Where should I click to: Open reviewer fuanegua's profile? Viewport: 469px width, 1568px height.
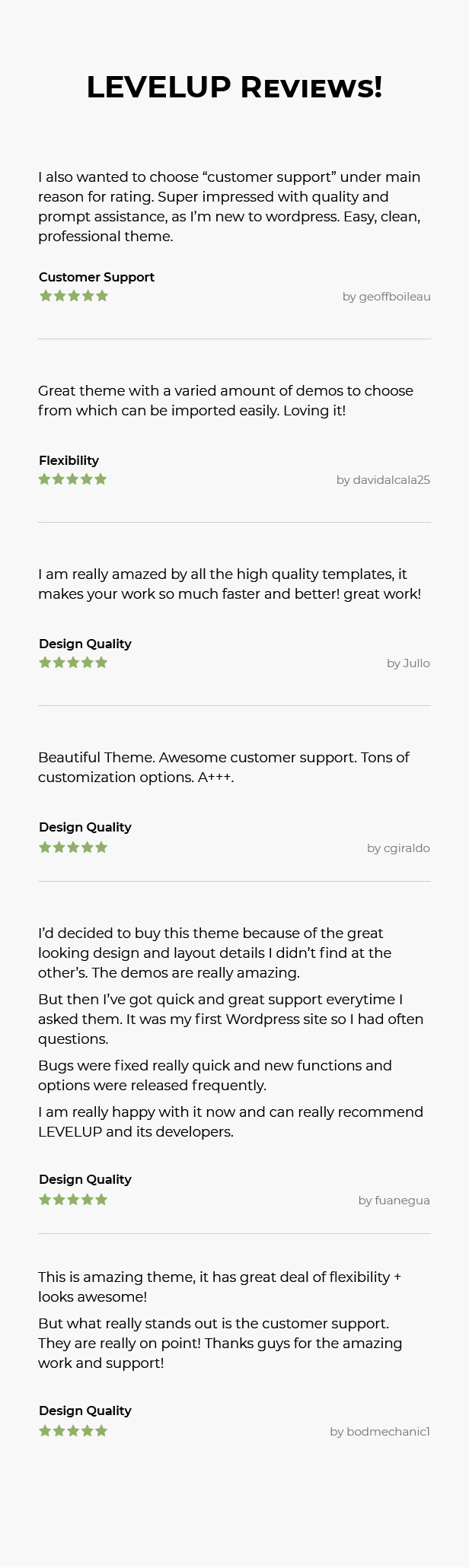(402, 1201)
